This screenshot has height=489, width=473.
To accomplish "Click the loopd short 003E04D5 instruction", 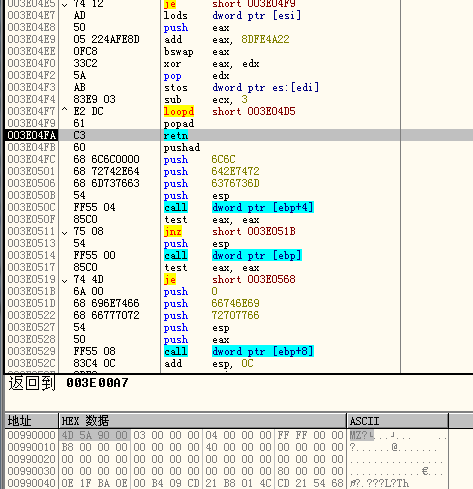I will point(230,111).
